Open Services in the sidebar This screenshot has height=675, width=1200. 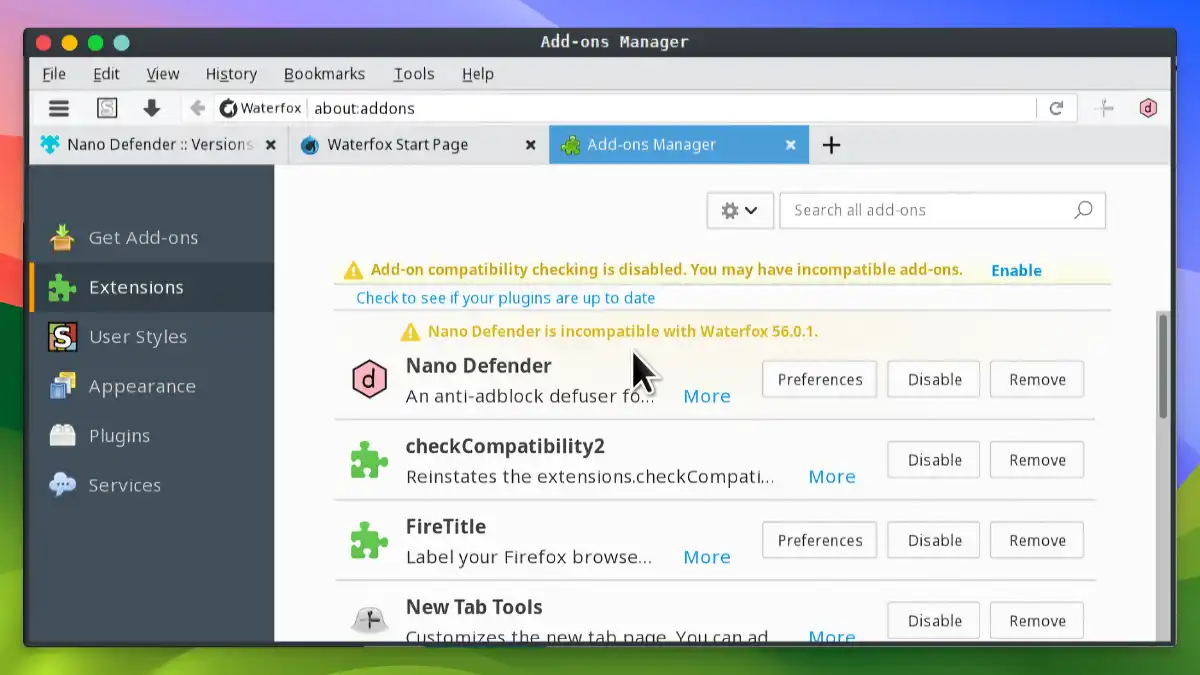(126, 485)
